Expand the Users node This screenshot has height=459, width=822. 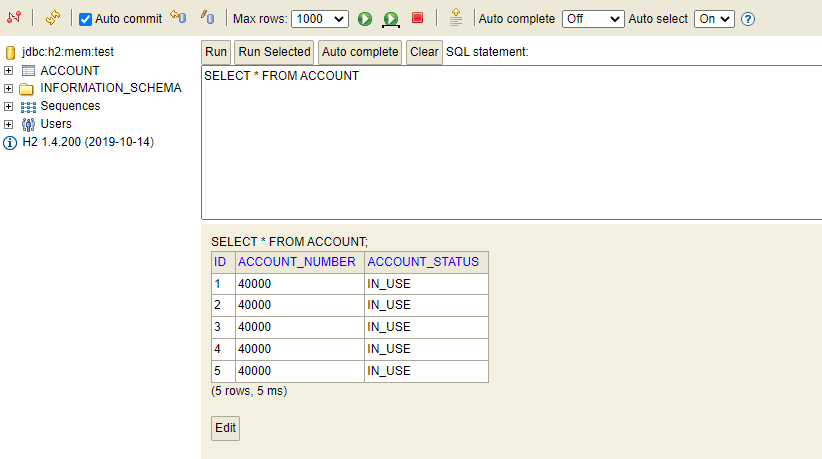point(8,124)
